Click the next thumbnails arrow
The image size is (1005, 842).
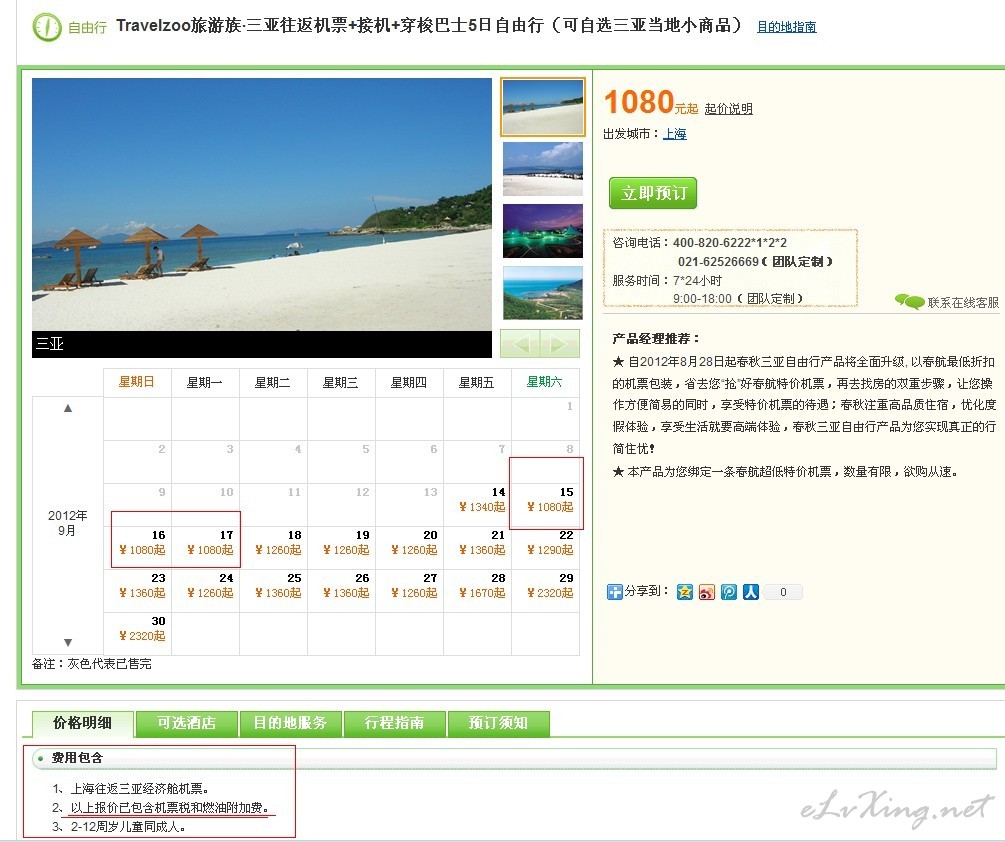coord(560,344)
